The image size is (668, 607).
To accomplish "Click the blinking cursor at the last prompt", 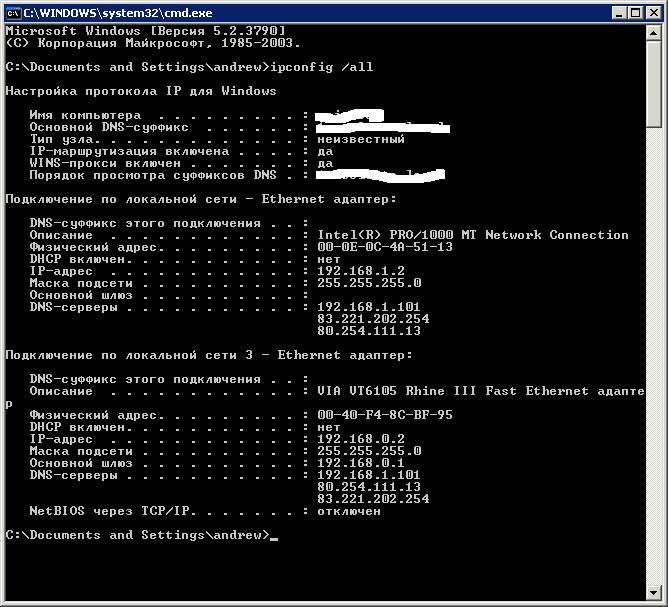I will [274, 538].
